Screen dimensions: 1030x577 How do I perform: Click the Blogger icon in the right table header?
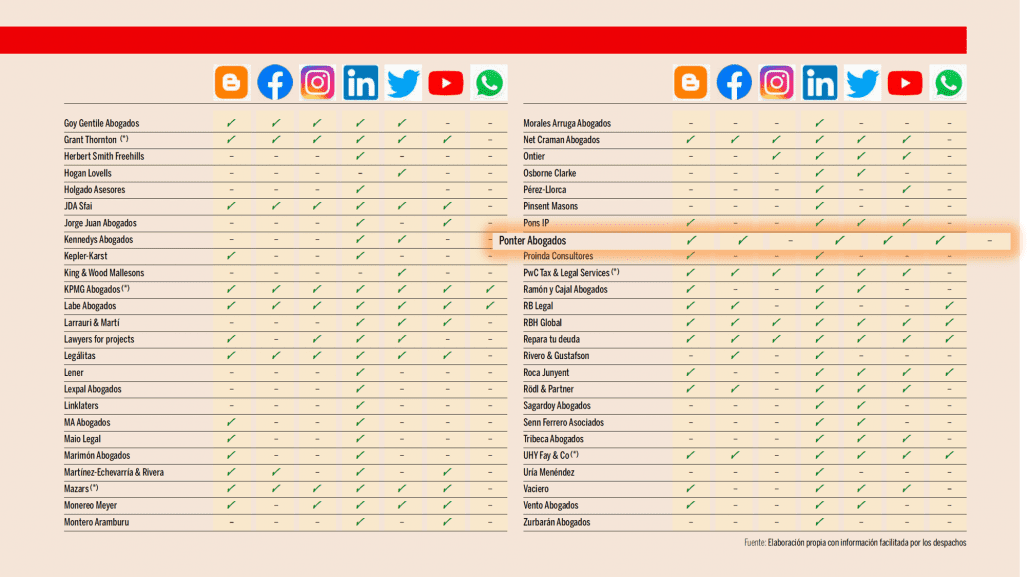click(x=691, y=83)
